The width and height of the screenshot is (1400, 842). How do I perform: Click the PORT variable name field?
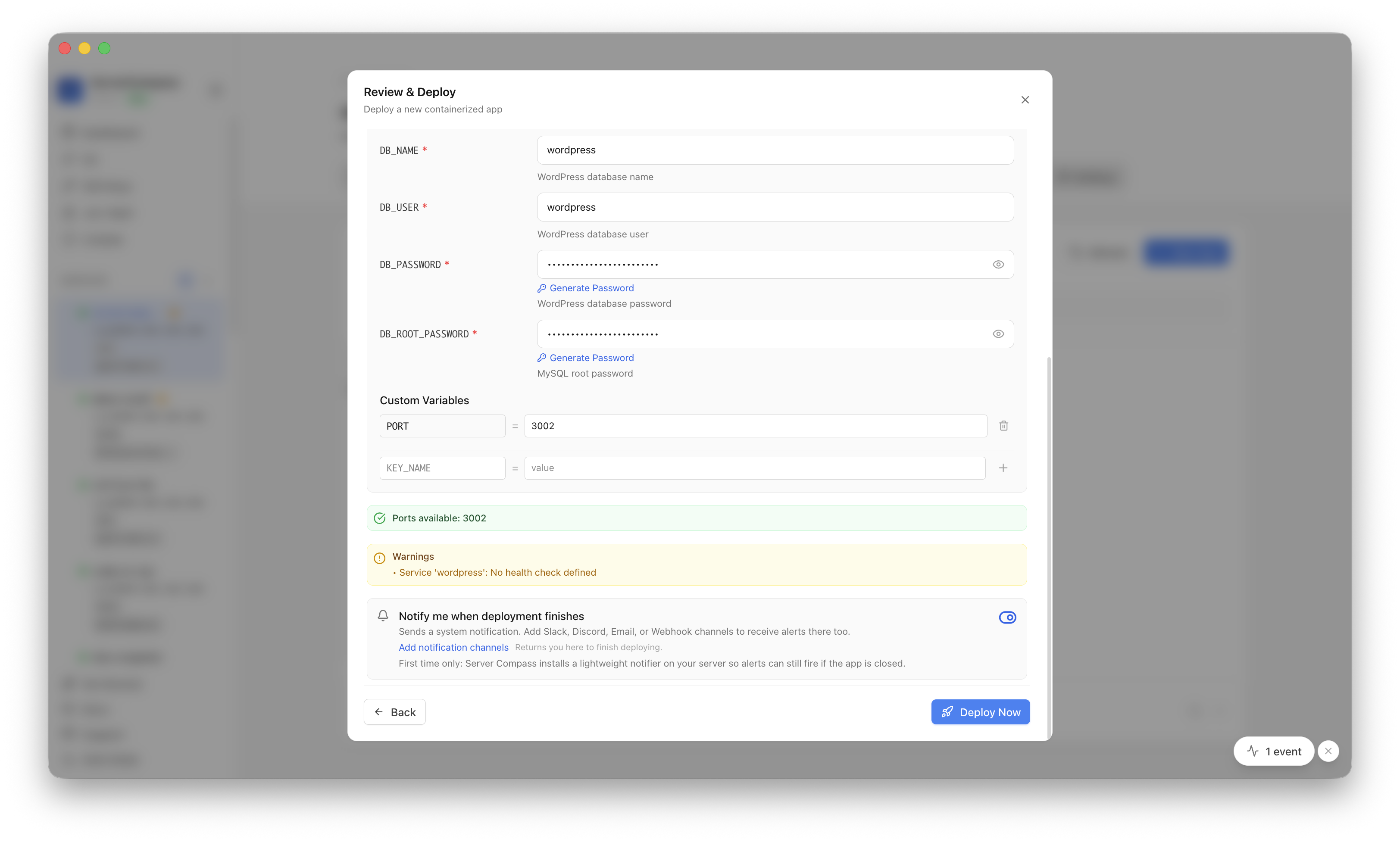(x=442, y=426)
